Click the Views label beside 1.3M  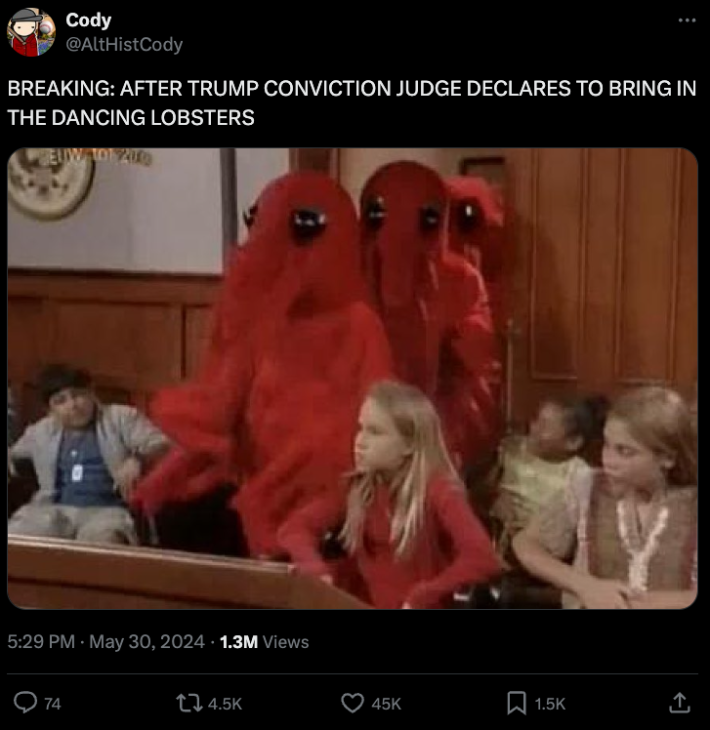286,642
